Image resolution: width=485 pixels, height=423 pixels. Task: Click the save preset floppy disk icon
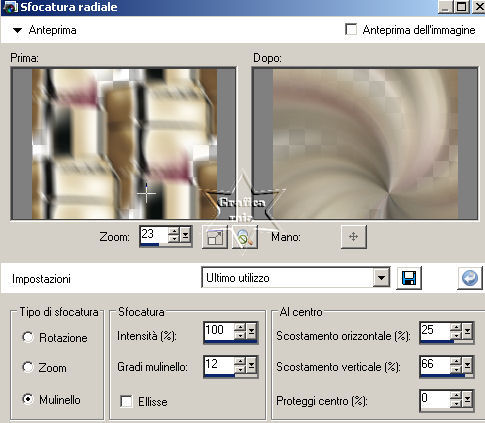click(409, 278)
